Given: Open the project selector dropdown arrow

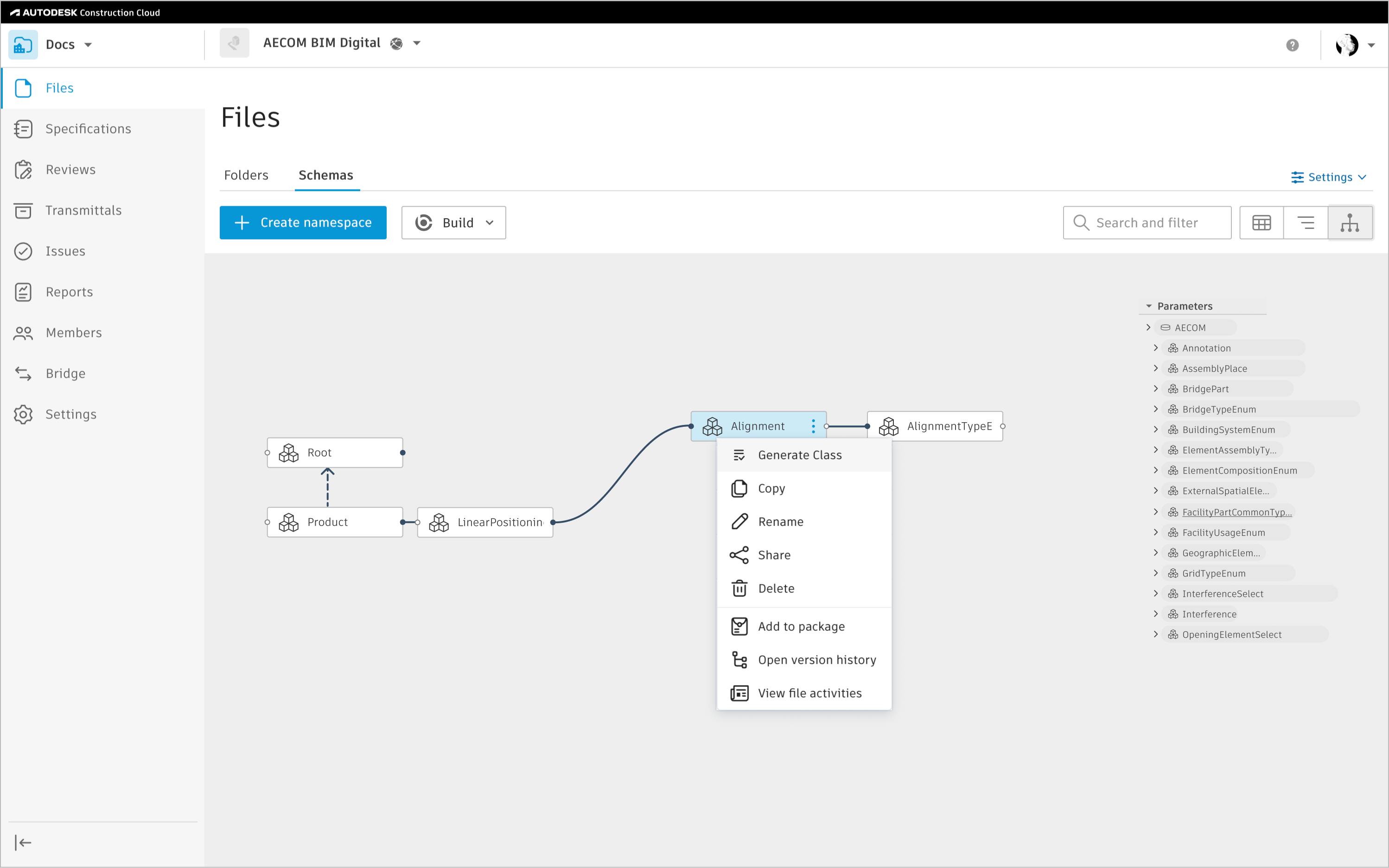Looking at the screenshot, I should click(417, 43).
